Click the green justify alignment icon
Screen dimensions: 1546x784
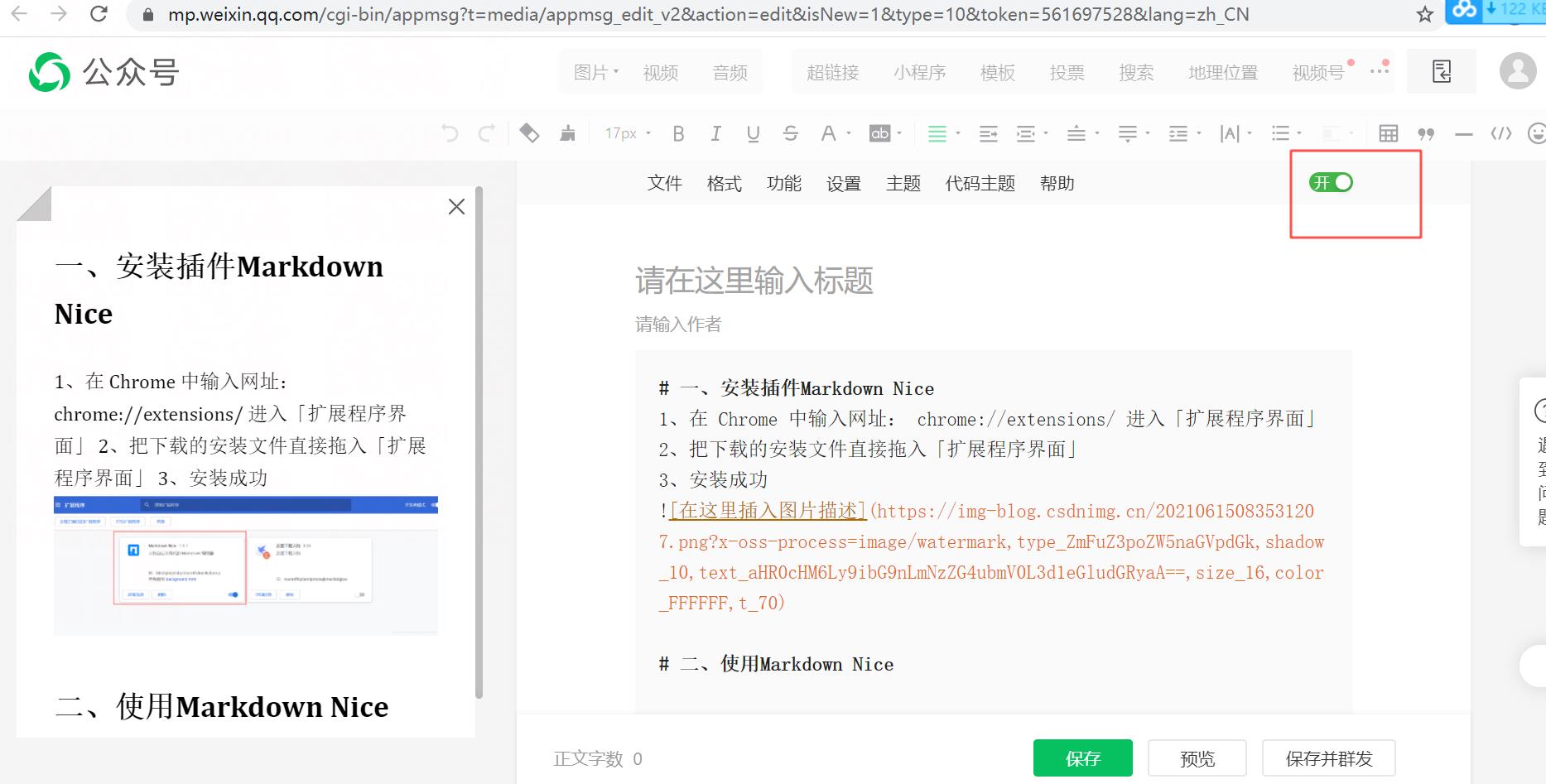coord(937,133)
